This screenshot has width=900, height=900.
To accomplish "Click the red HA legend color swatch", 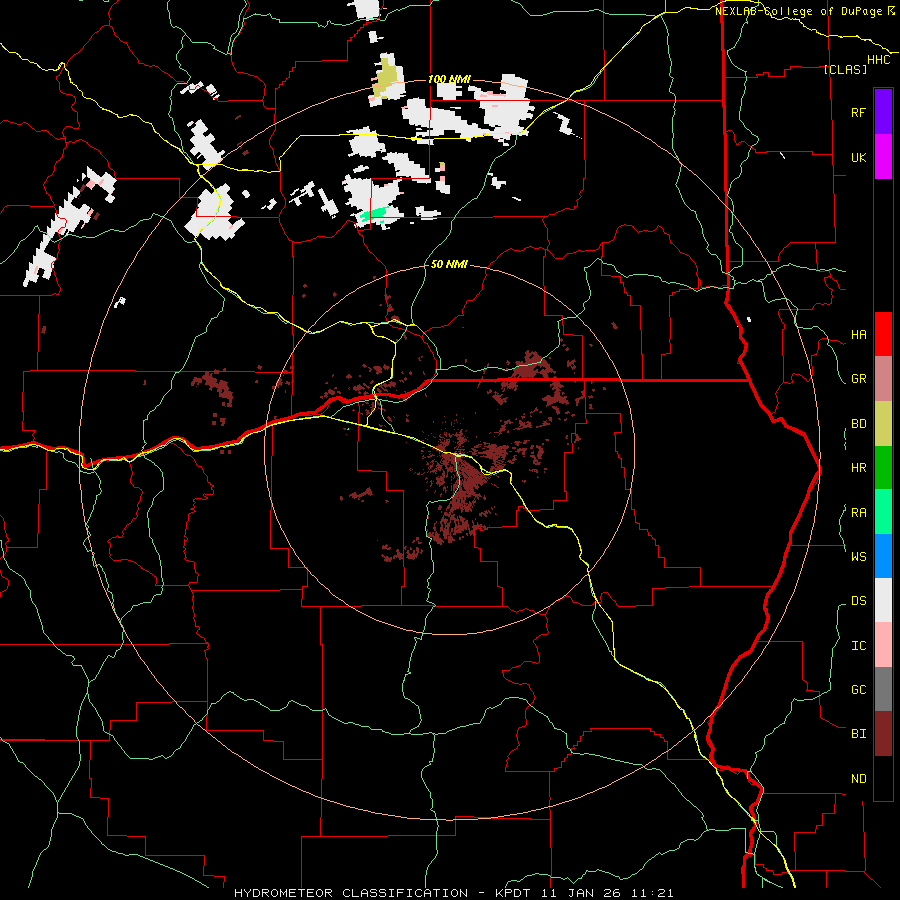I will point(883,334).
